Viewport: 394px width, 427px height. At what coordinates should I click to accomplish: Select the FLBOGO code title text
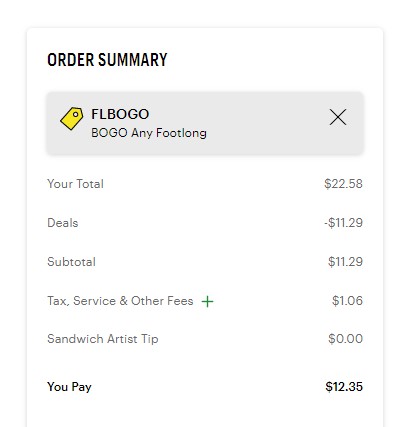coord(120,114)
